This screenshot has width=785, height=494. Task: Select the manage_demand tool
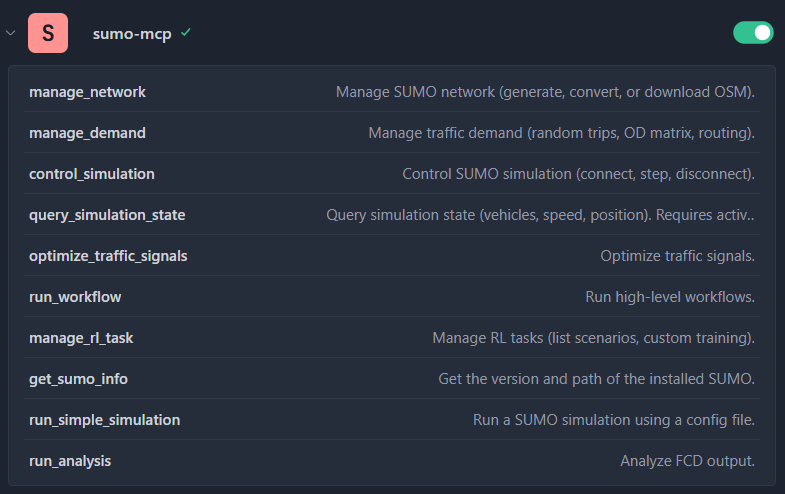click(x=87, y=133)
